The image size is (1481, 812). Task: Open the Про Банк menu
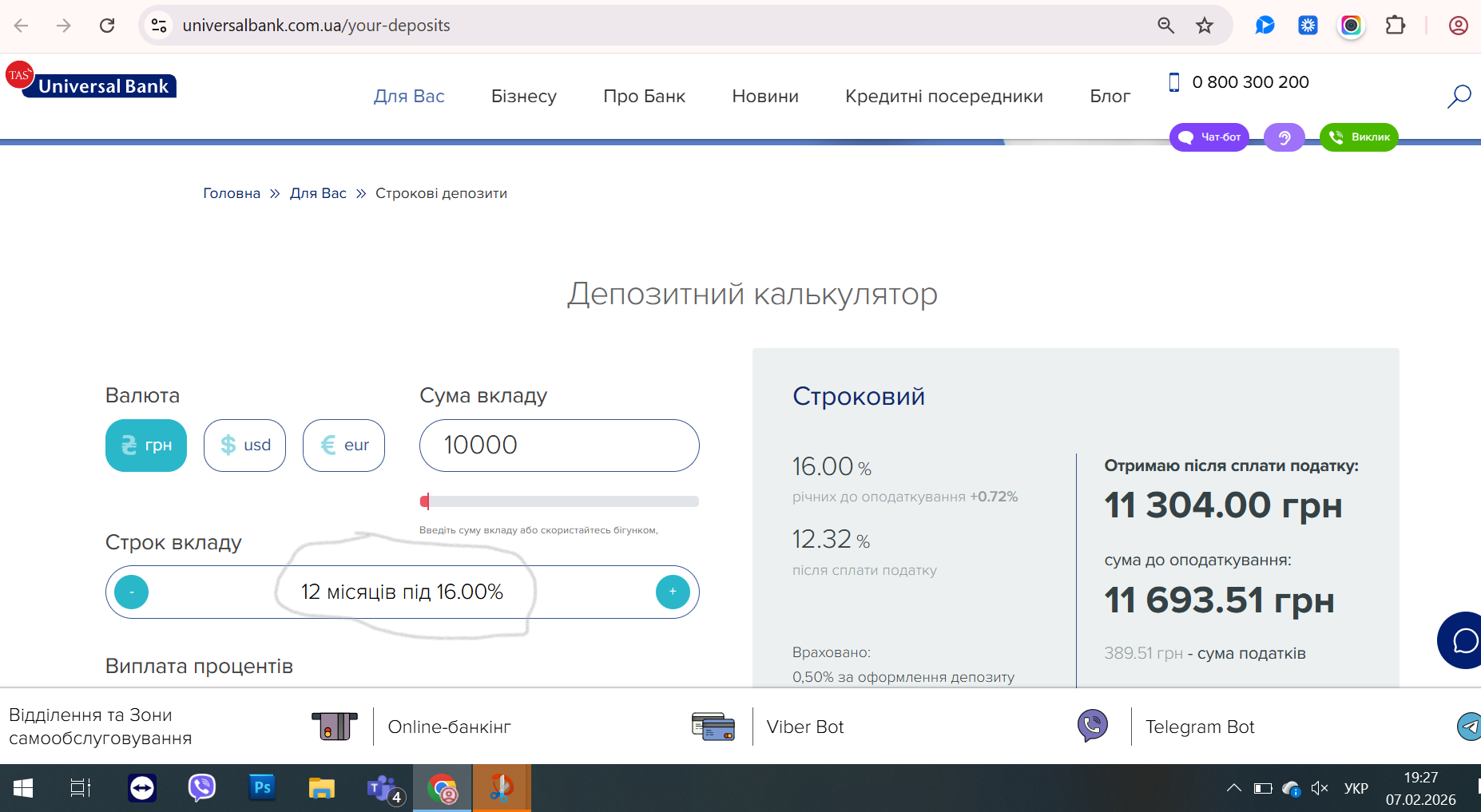pos(645,96)
